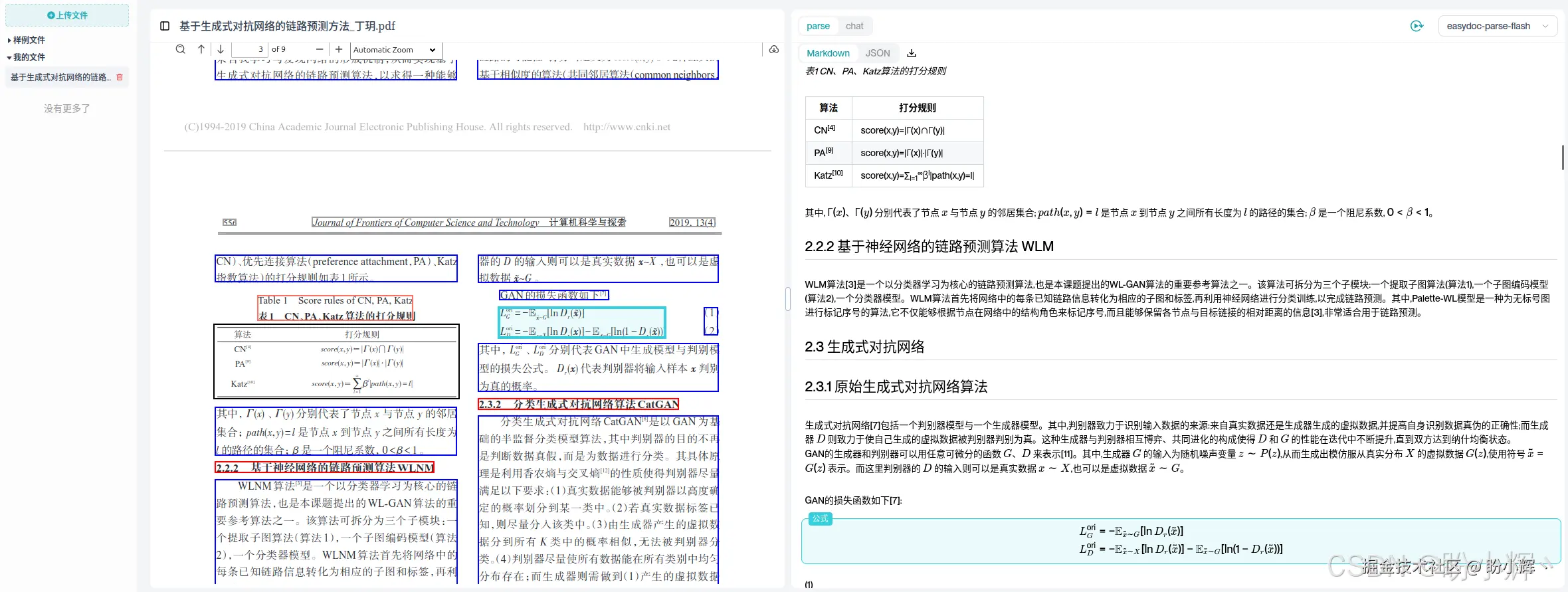Click the 公式 formula tag label
The width and height of the screenshot is (1568, 592).
pyautogui.click(x=821, y=519)
